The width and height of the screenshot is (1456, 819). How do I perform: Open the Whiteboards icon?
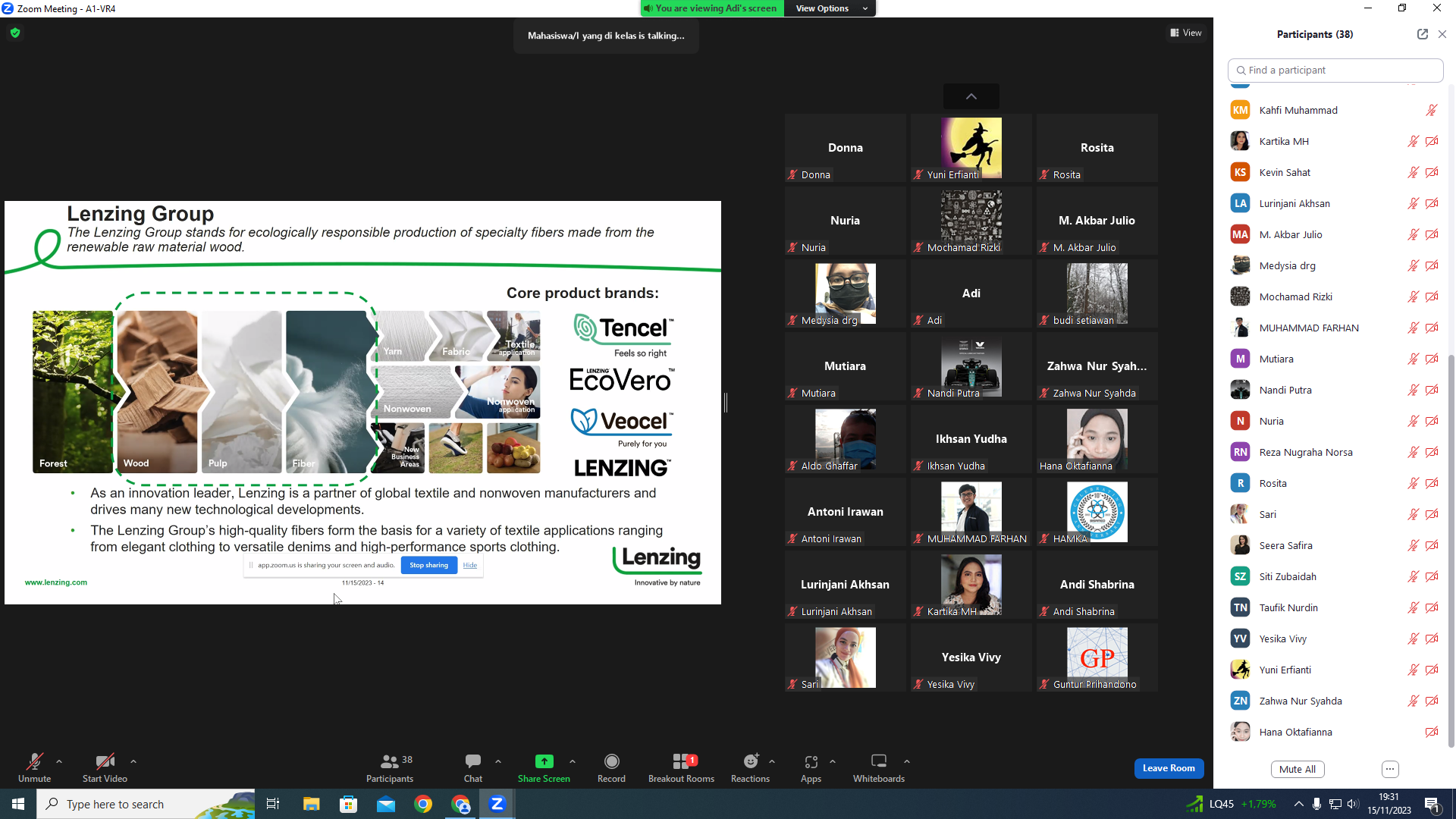click(879, 761)
